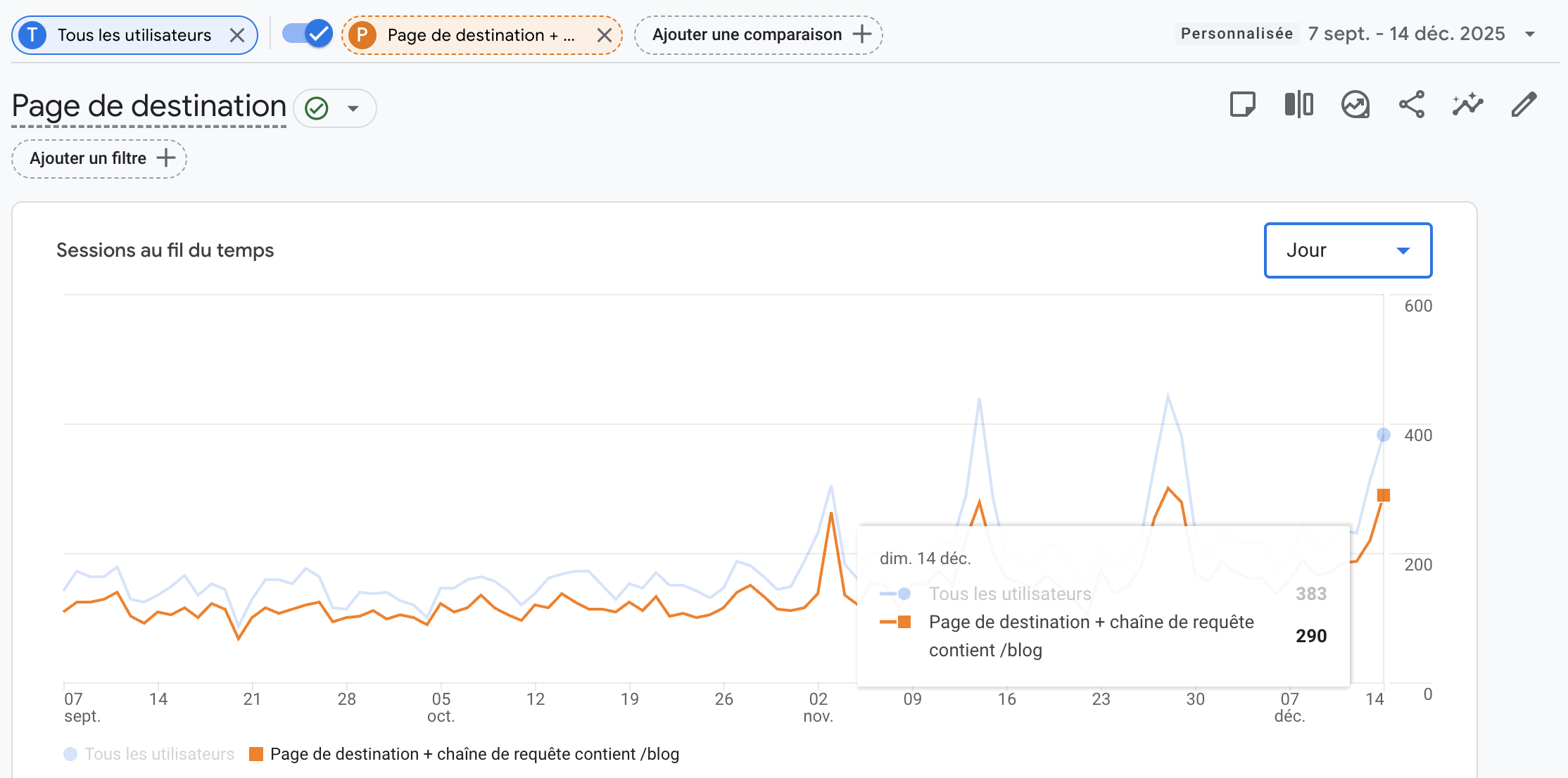Click the orange P segment badge
This screenshot has height=778, width=1568.
362,35
